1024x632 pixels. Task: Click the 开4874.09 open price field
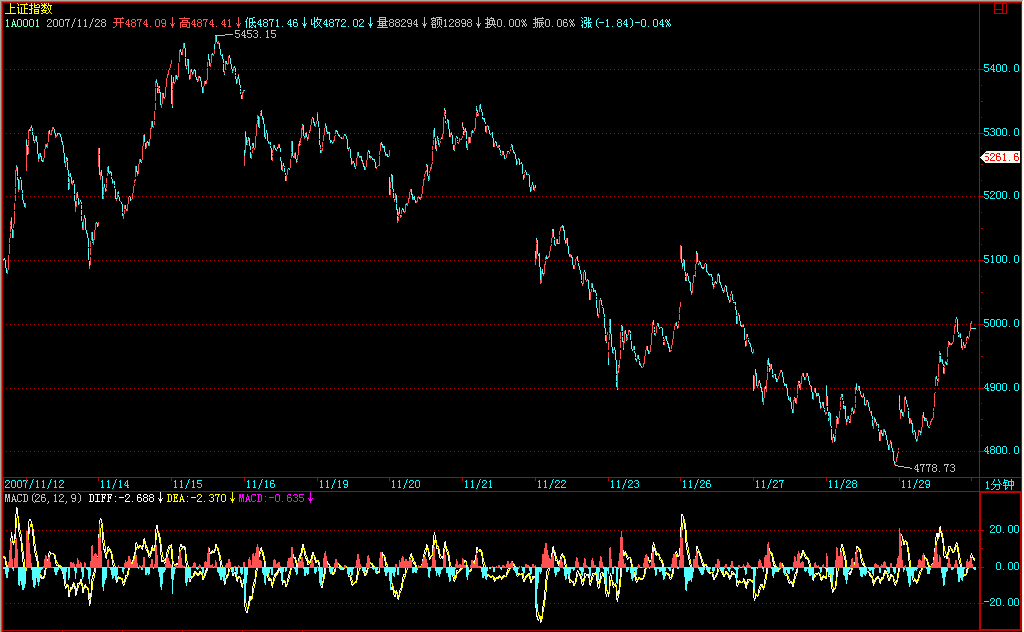139,22
